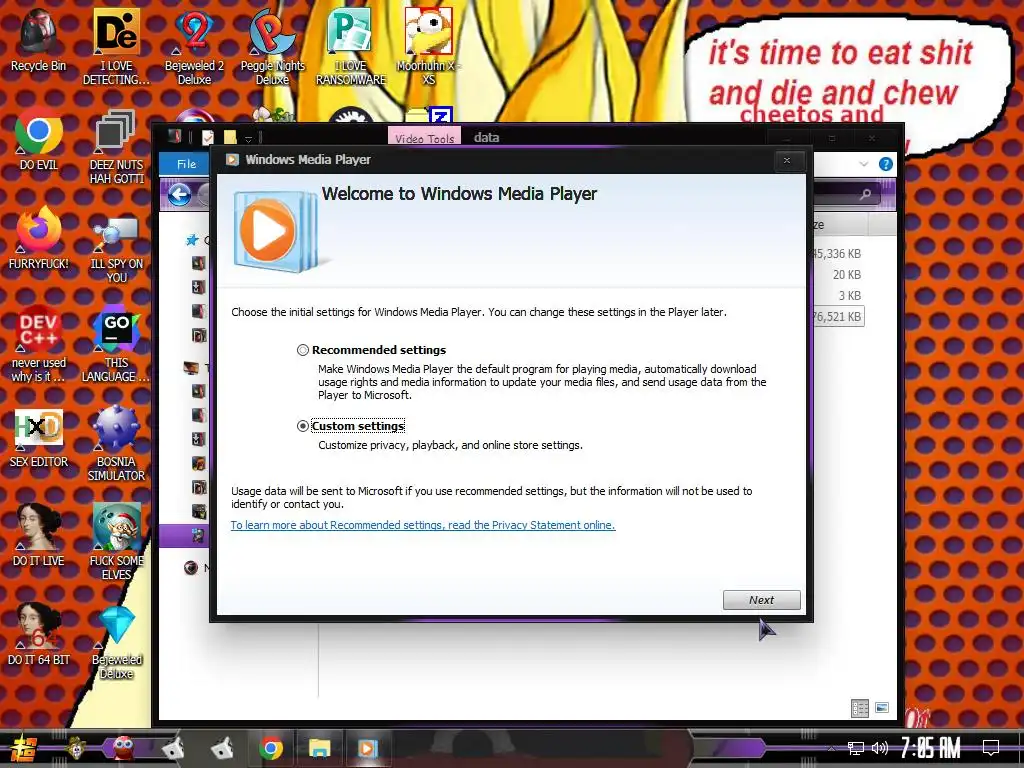
Task: Open the HxD hex editor desktop shortcut
Action: pos(38,438)
